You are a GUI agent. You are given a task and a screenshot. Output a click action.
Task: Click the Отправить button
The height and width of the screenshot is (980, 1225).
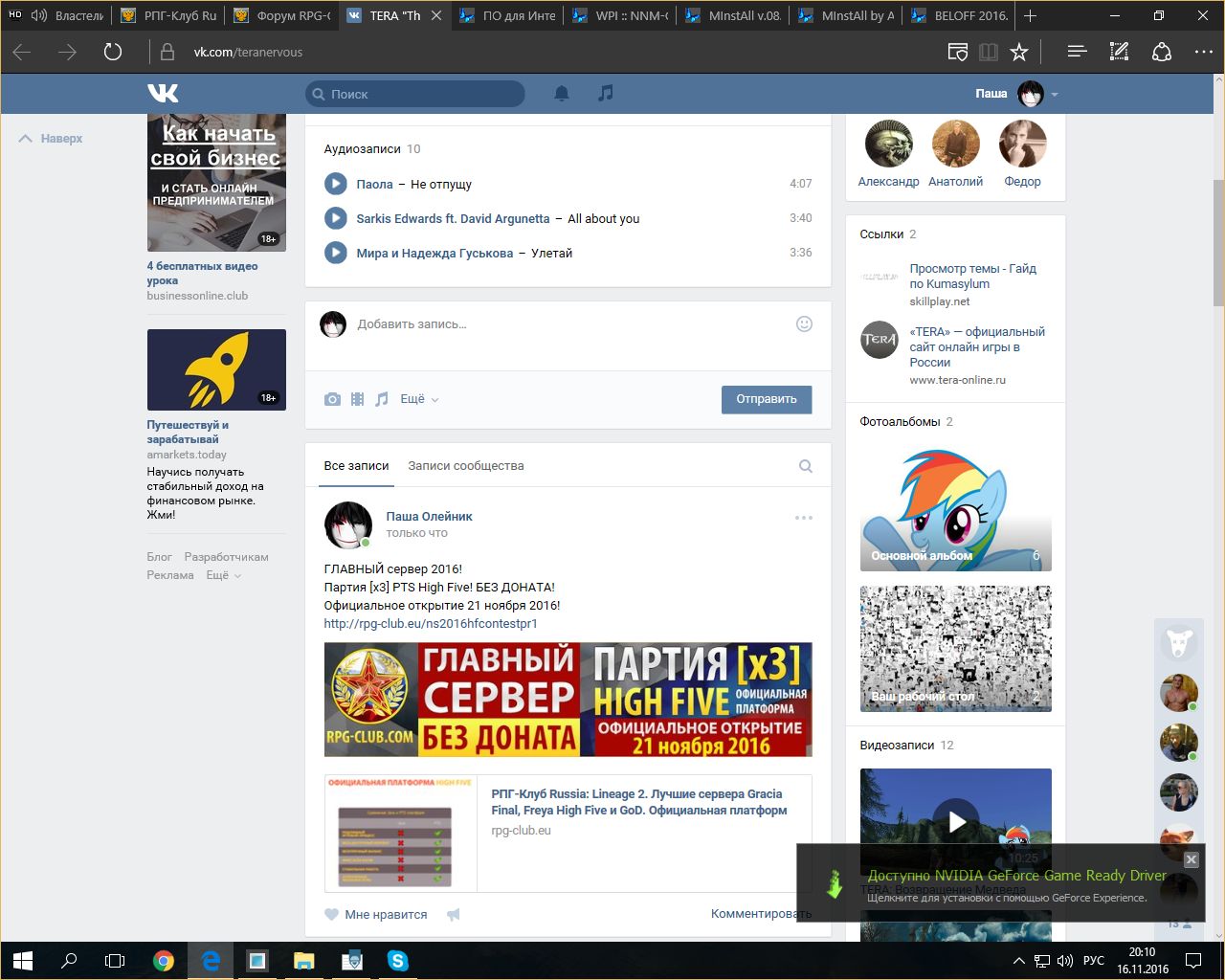(767, 399)
